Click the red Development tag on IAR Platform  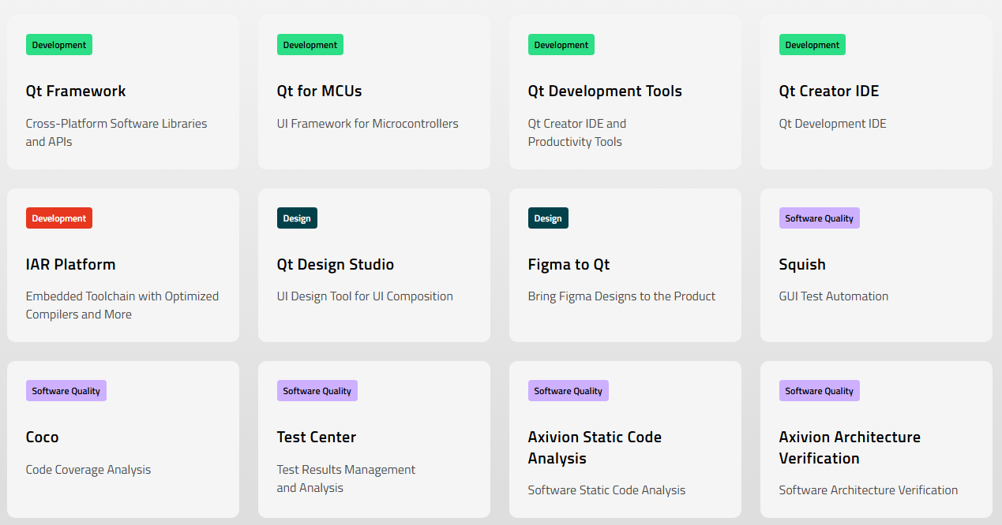(x=59, y=218)
